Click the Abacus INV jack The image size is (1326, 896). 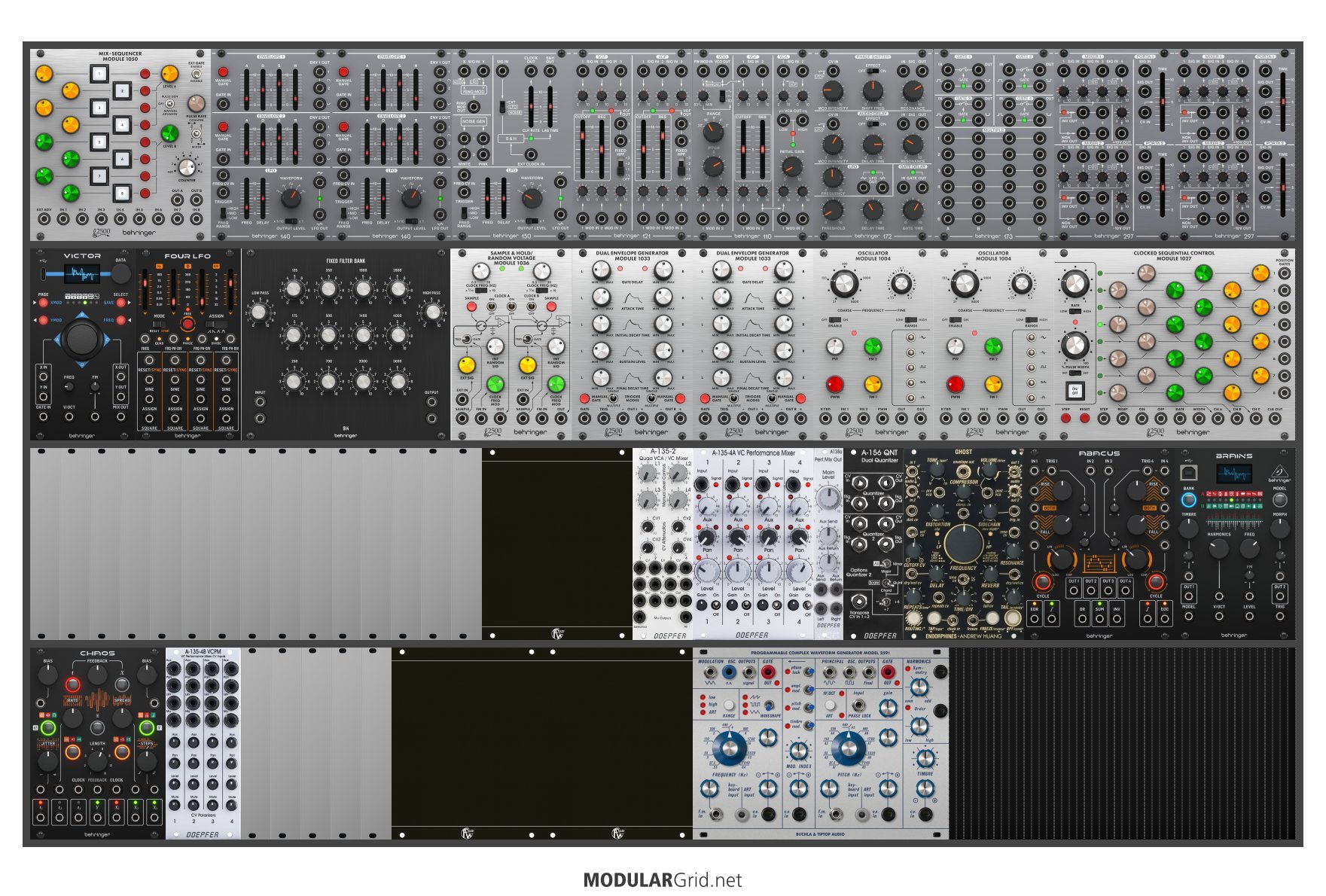(1116, 618)
